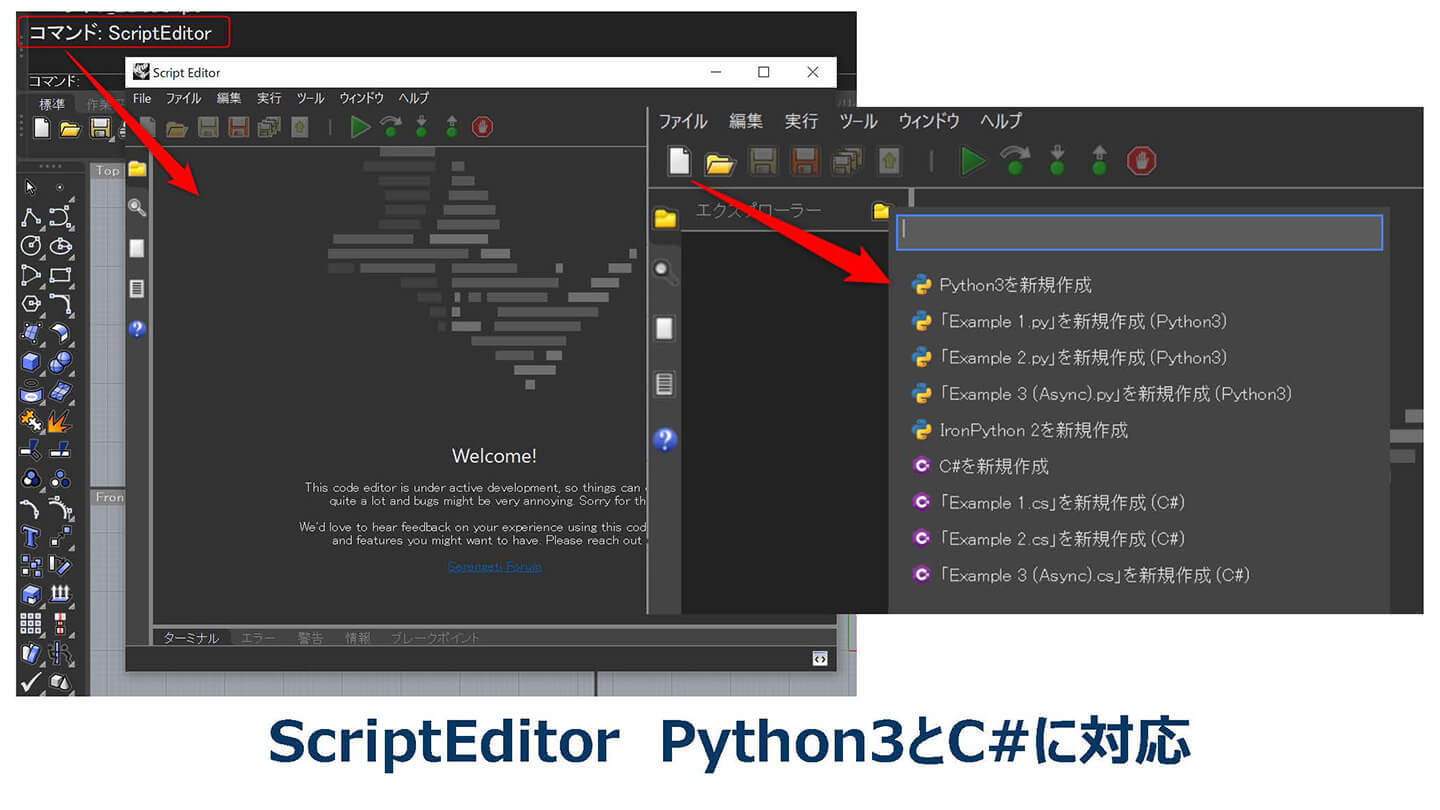
Task: Select Rhino Polyline tool
Action: (x=31, y=217)
